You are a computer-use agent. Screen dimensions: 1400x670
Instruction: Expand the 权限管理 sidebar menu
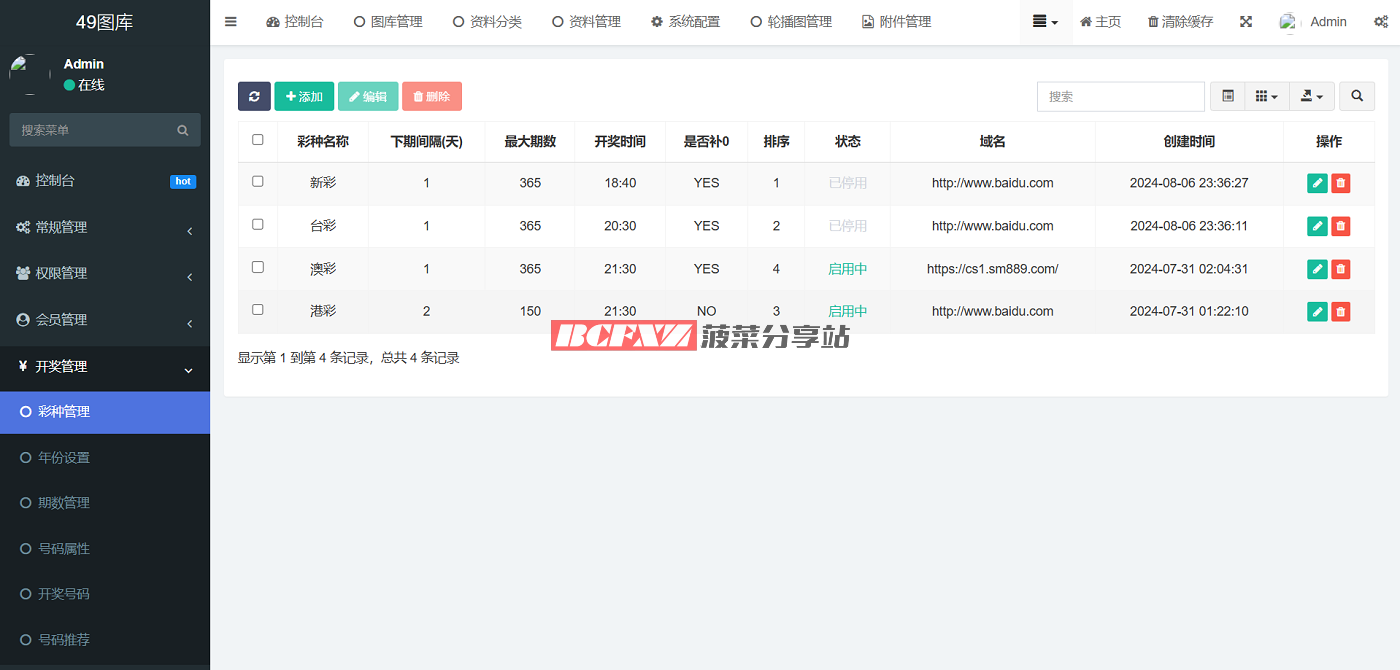pyautogui.click(x=105, y=274)
